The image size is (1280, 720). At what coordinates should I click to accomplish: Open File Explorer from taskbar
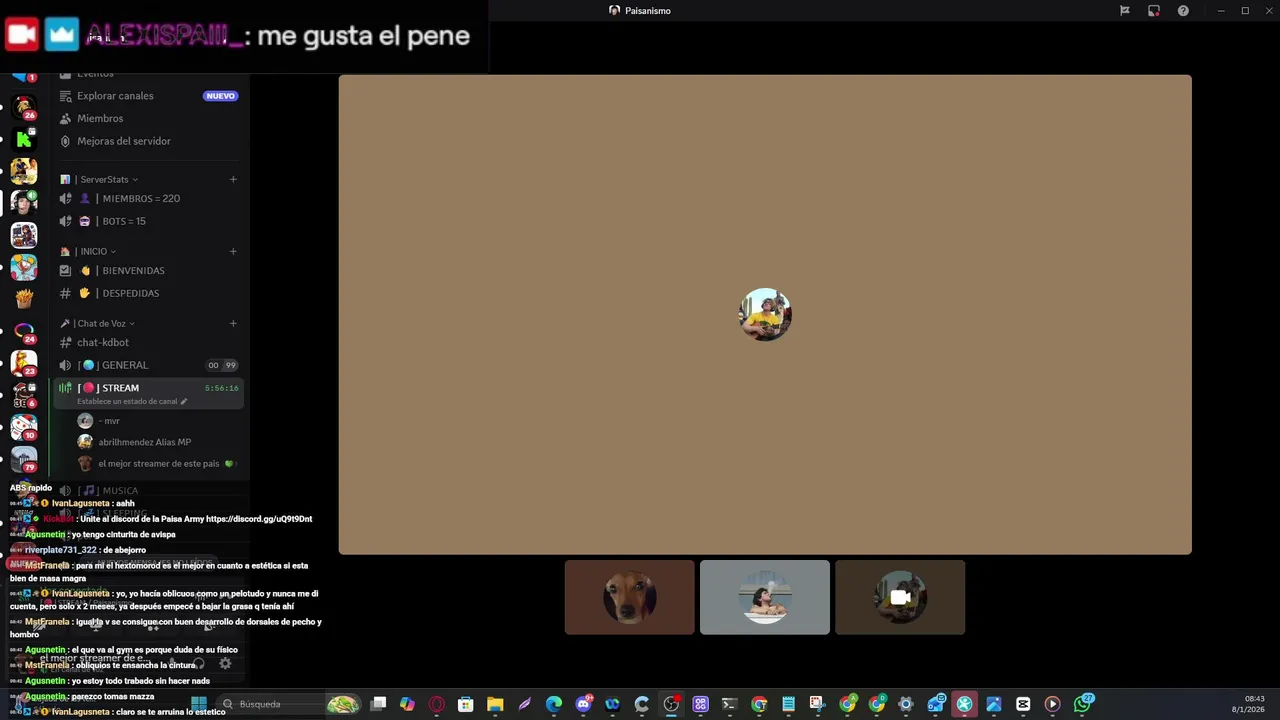(495, 704)
